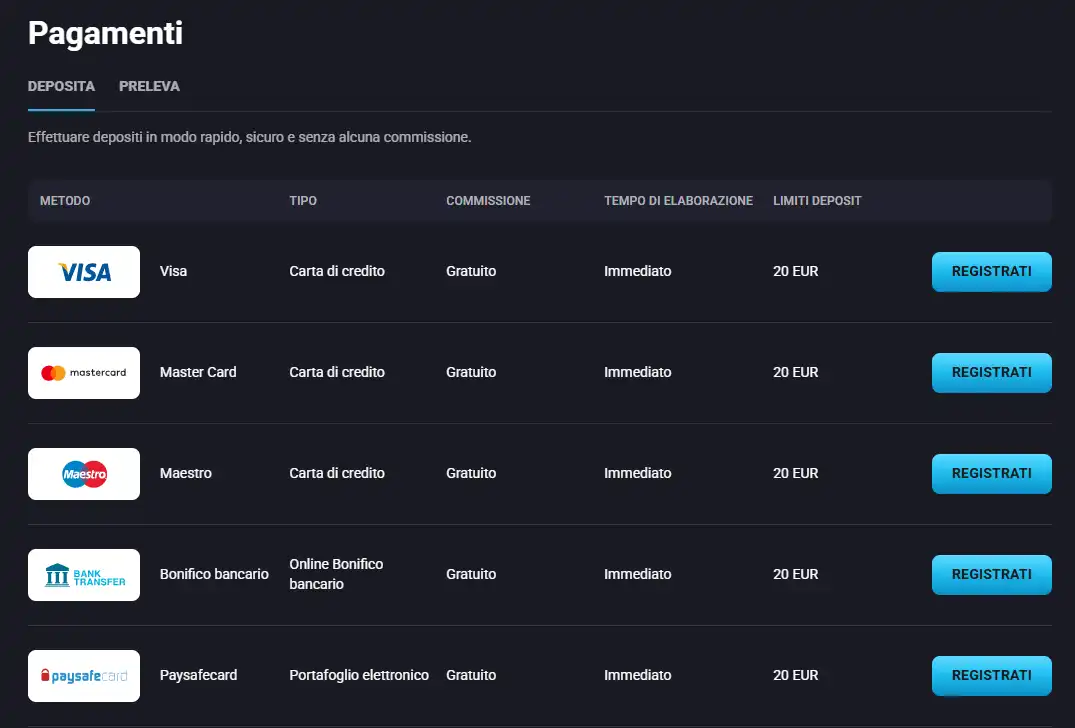1075x728 pixels.
Task: Select the 'Maestro' method name
Action: (x=186, y=473)
